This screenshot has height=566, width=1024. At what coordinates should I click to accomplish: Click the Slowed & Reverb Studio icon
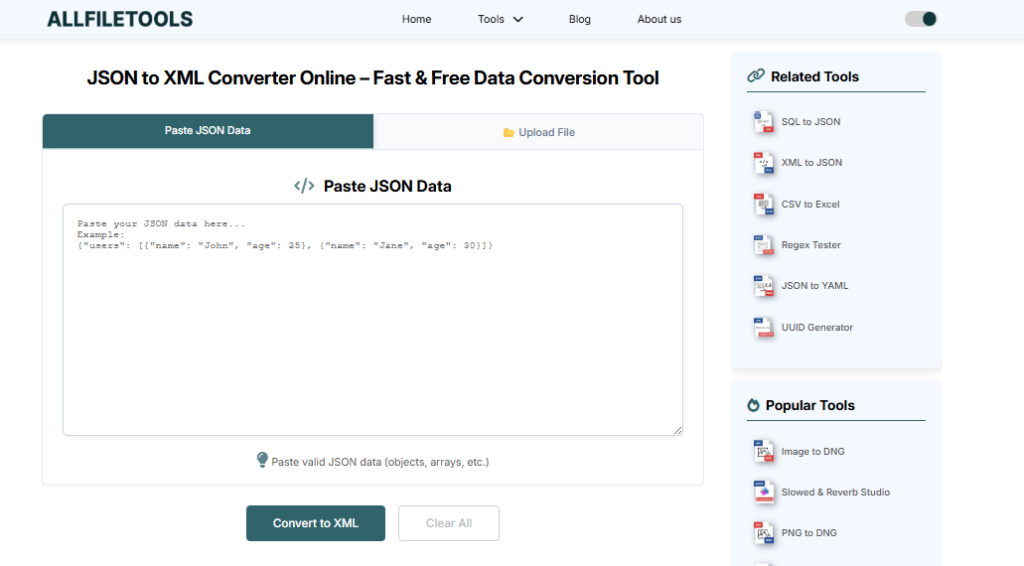(x=764, y=492)
